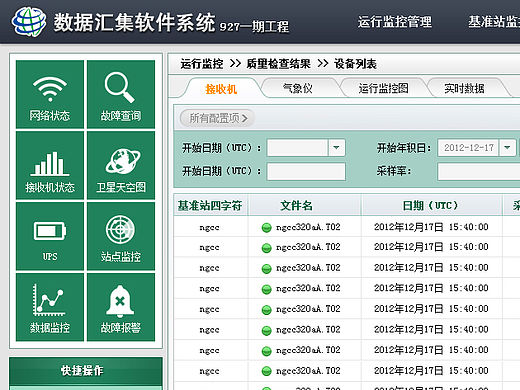The width and height of the screenshot is (520, 390).
Task: Open the 故障查询 magnifier tile
Action: coord(121,94)
